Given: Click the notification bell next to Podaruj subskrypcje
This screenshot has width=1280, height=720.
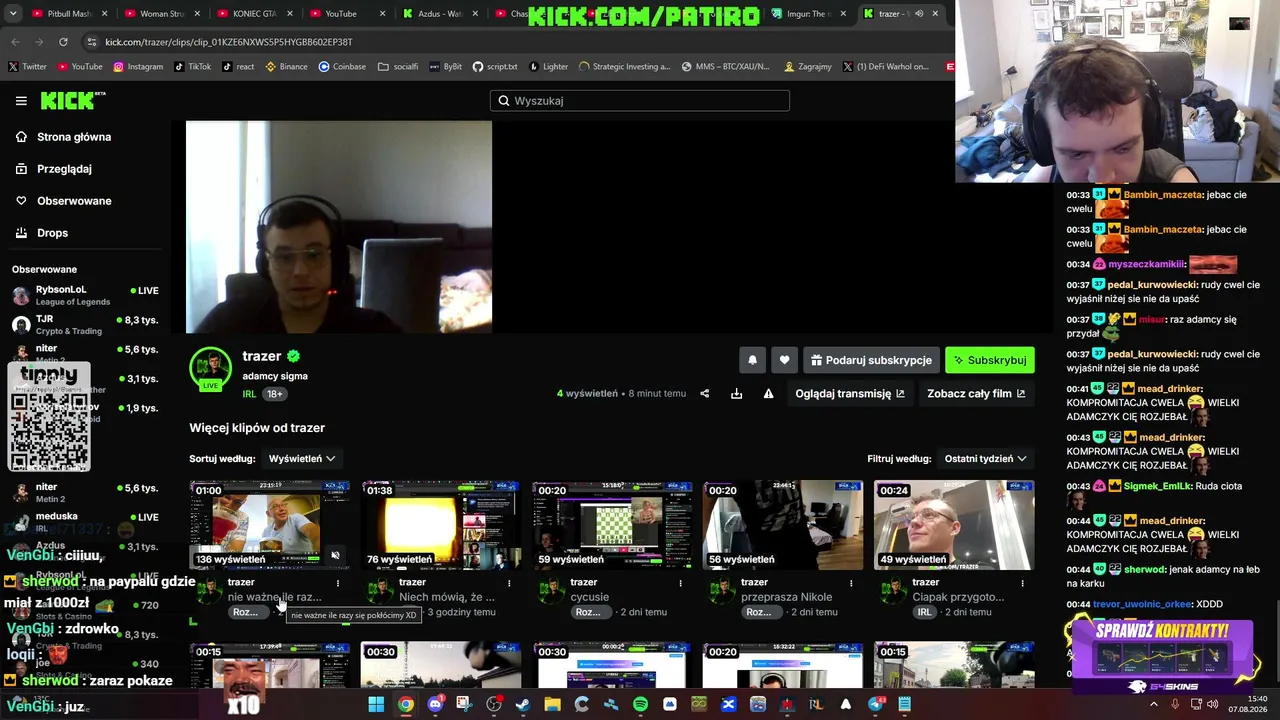Looking at the screenshot, I should coord(753,360).
